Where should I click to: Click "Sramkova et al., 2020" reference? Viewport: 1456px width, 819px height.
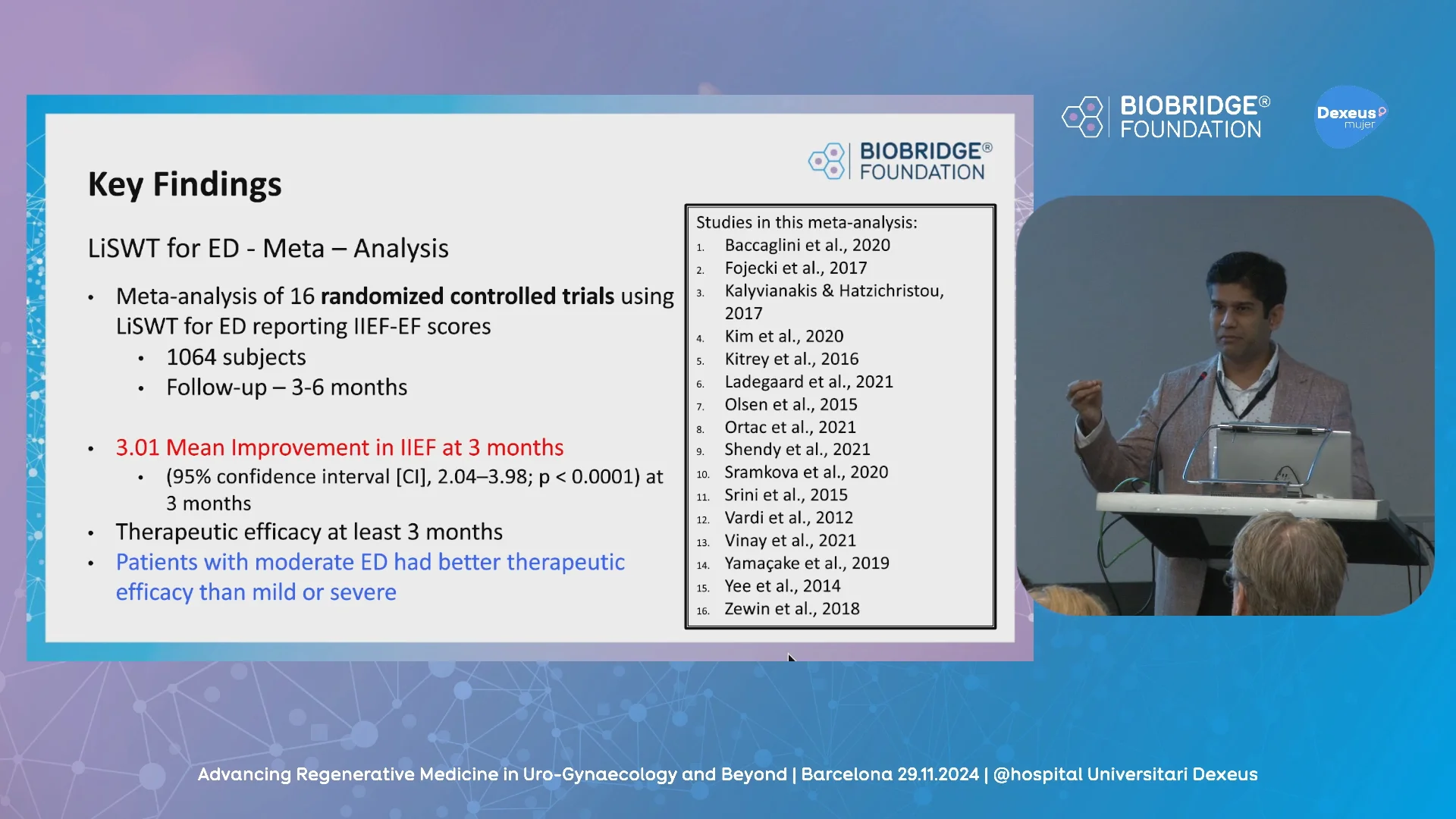806,472
